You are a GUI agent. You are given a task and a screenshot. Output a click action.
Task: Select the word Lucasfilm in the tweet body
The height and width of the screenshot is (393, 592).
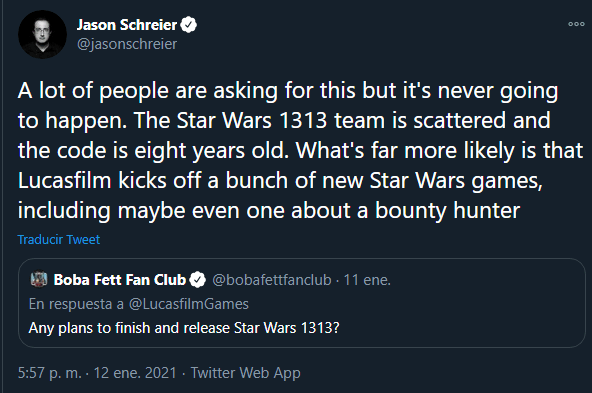65,180
